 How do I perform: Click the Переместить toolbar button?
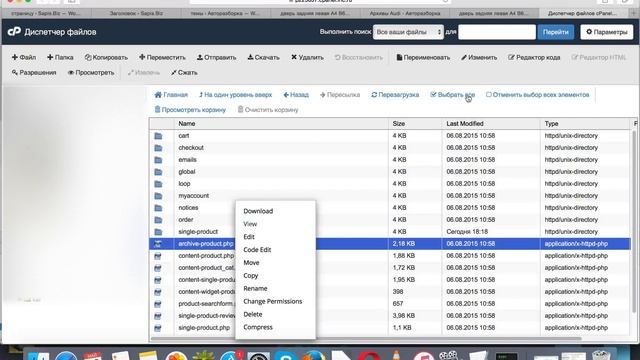162,58
